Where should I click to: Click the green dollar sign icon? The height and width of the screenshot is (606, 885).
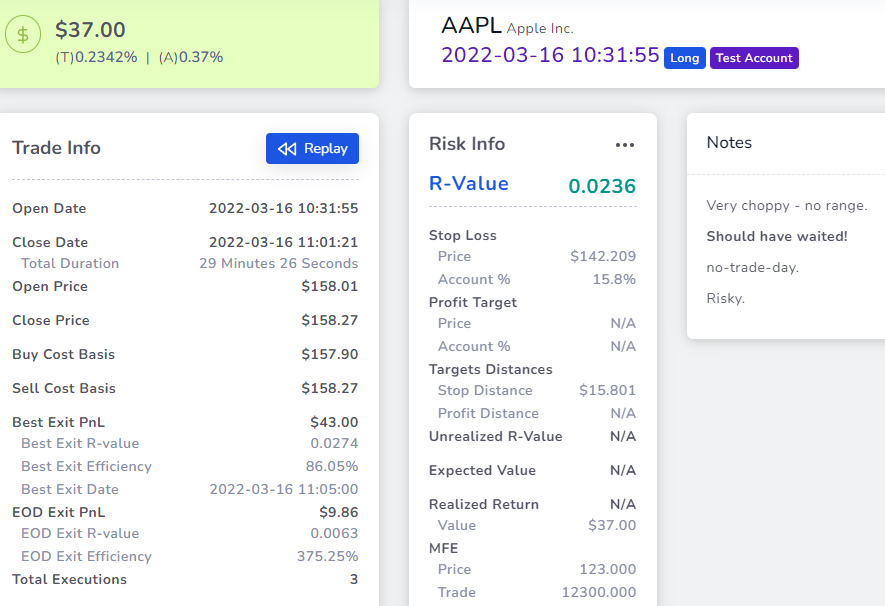pos(23,34)
